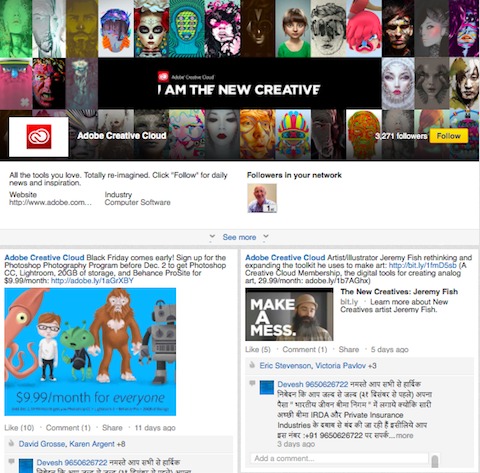Screen dimensions: 480x473
Task: Click Comment (1) under Black Friday post
Action: [68, 428]
